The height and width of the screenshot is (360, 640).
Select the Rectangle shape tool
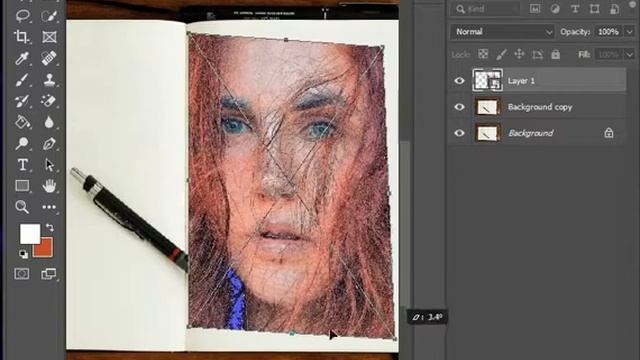22,186
